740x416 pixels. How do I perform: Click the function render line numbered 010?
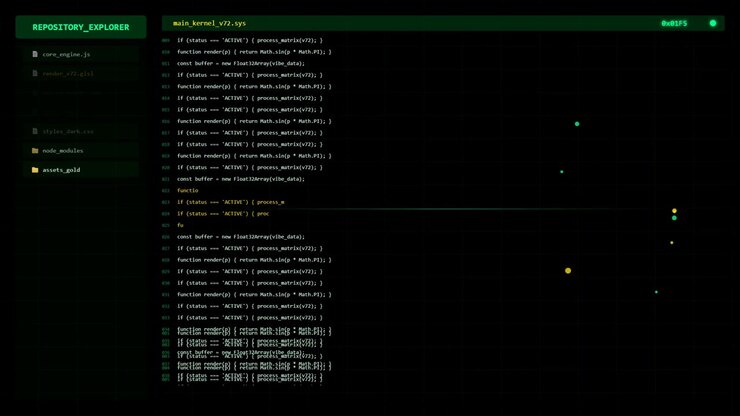[254, 52]
